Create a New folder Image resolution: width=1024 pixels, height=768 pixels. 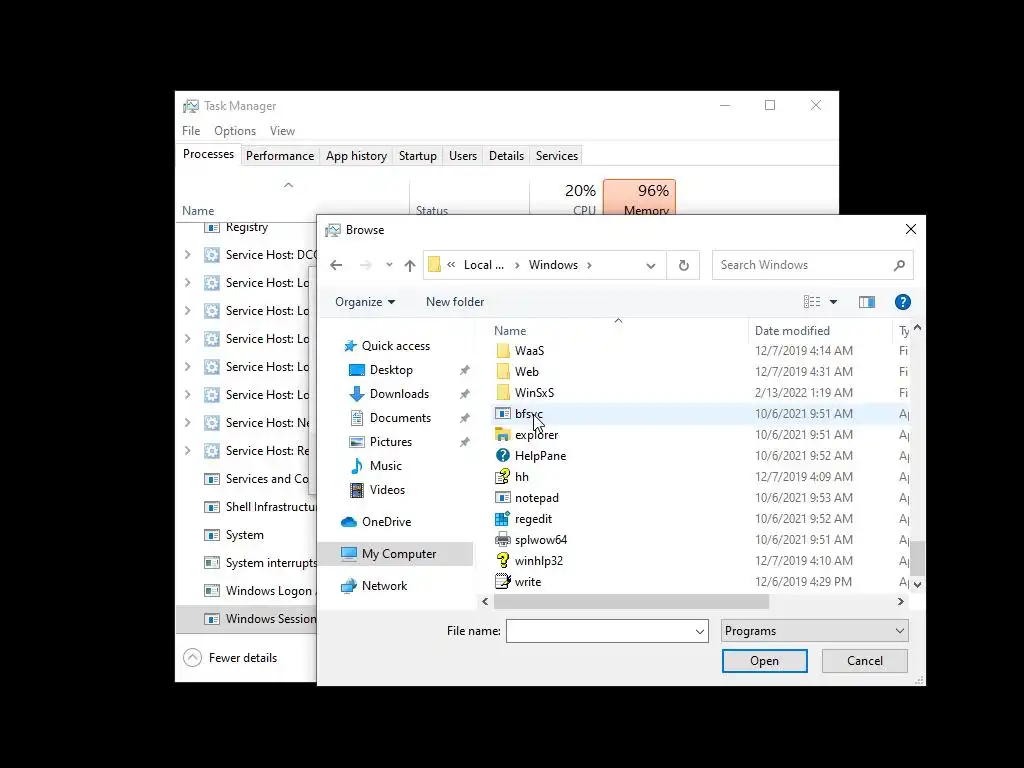(455, 302)
